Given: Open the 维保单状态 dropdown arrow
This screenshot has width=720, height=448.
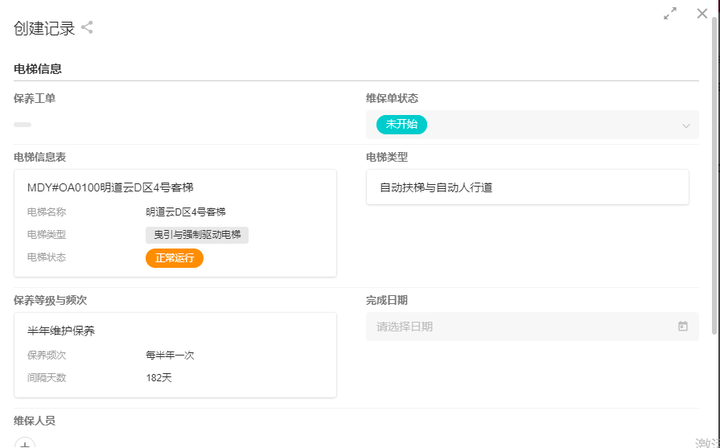Looking at the screenshot, I should point(686,126).
